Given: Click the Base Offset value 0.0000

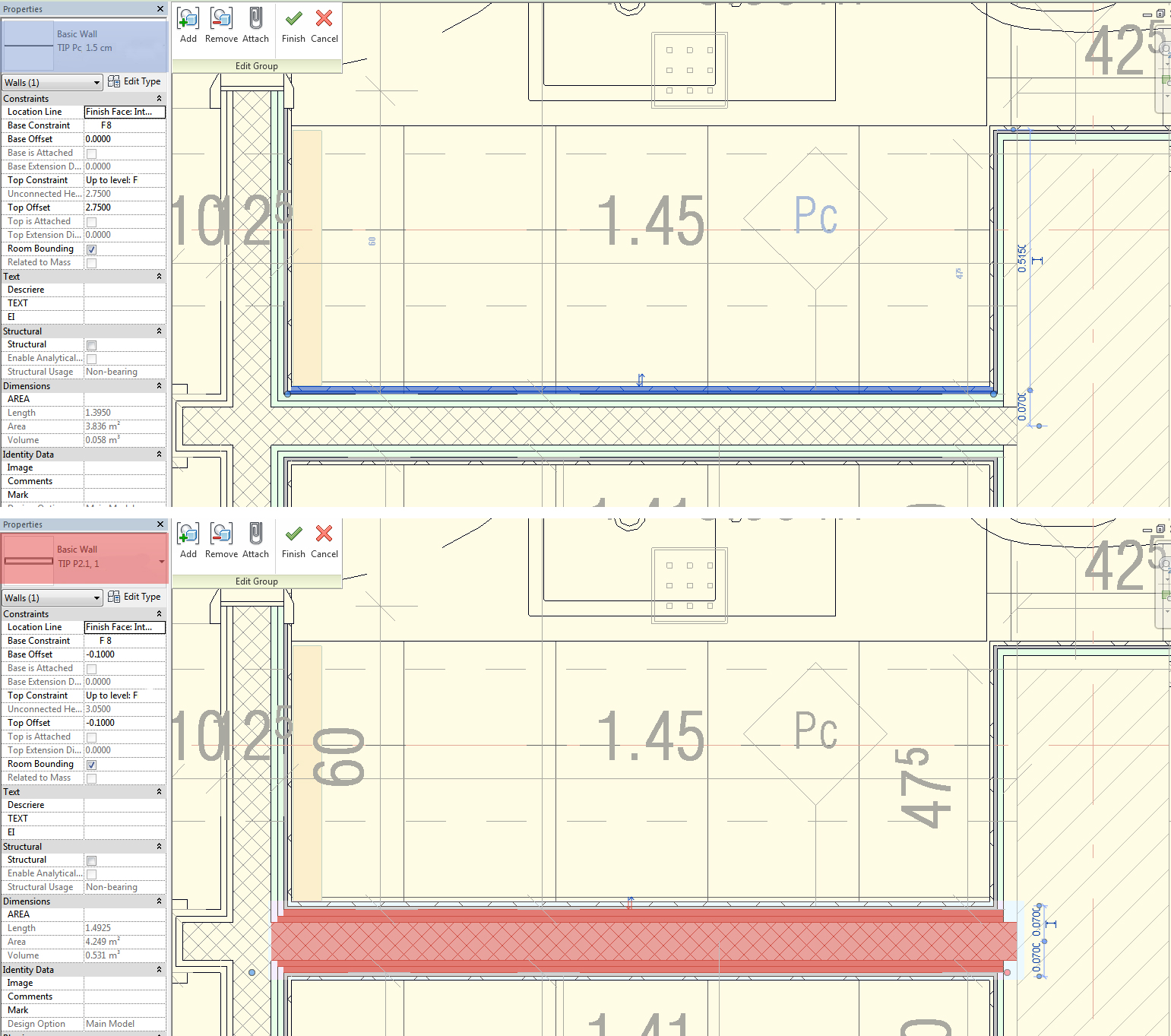Looking at the screenshot, I should (x=125, y=139).
